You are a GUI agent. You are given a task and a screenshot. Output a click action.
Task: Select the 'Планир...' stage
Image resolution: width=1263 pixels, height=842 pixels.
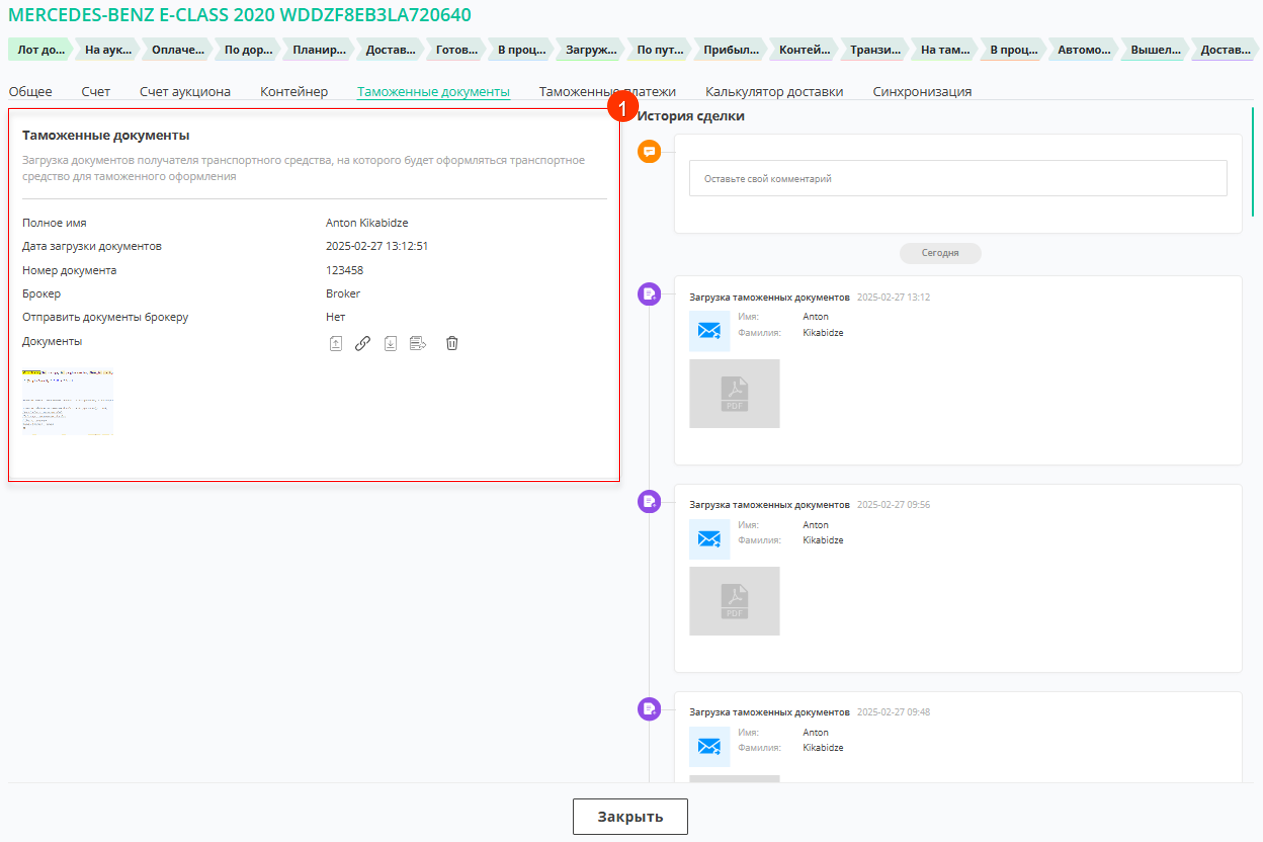click(x=319, y=49)
